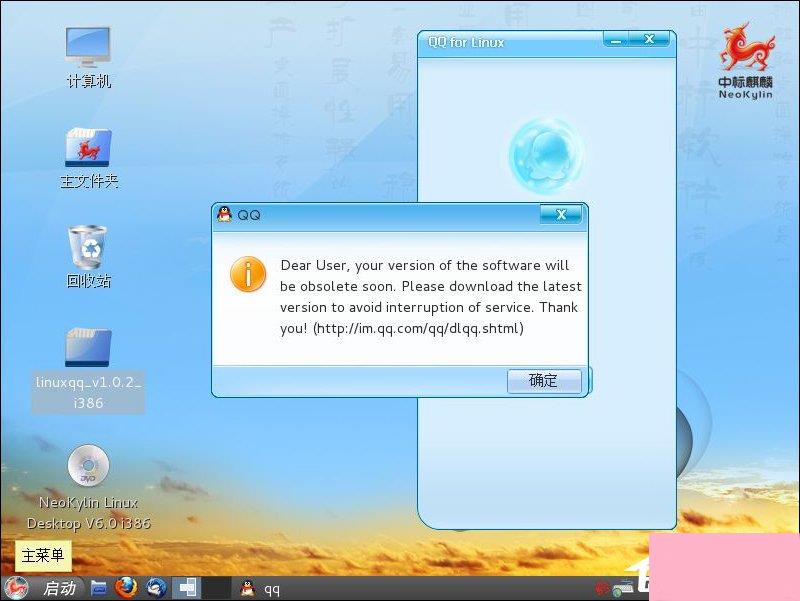Click the network tray icon
The height and width of the screenshot is (601, 800).
point(623,589)
